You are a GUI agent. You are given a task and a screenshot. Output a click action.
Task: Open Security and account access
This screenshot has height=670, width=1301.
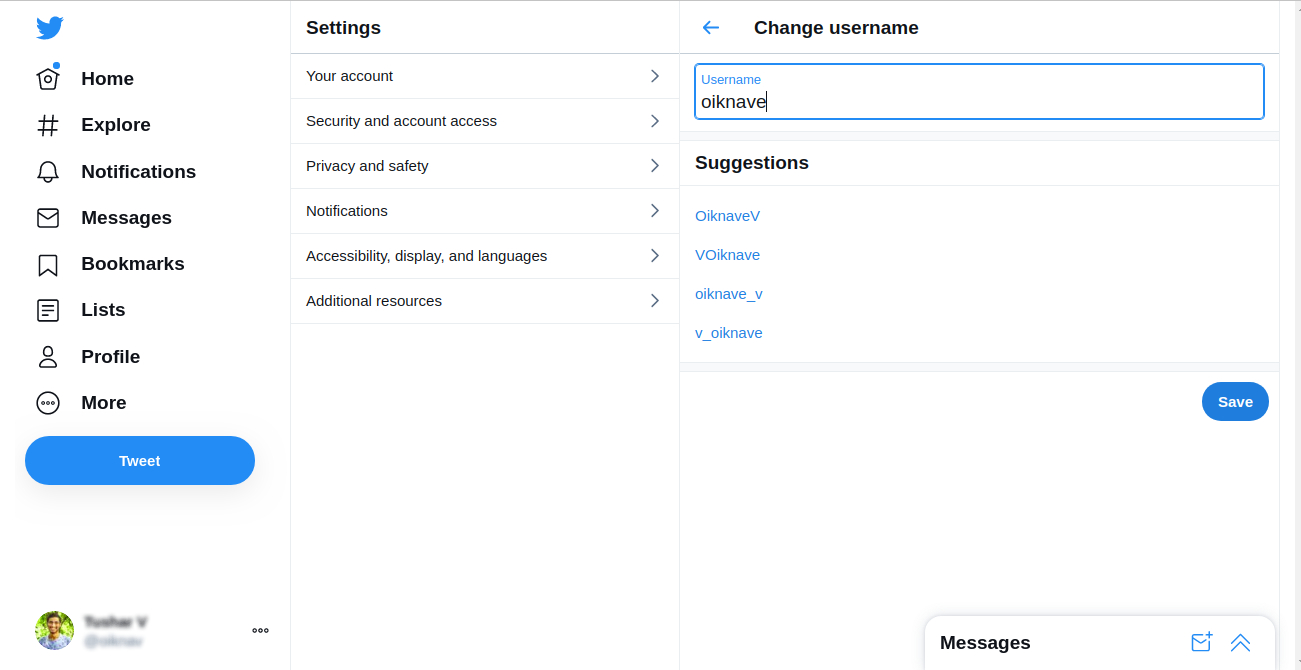coord(484,121)
